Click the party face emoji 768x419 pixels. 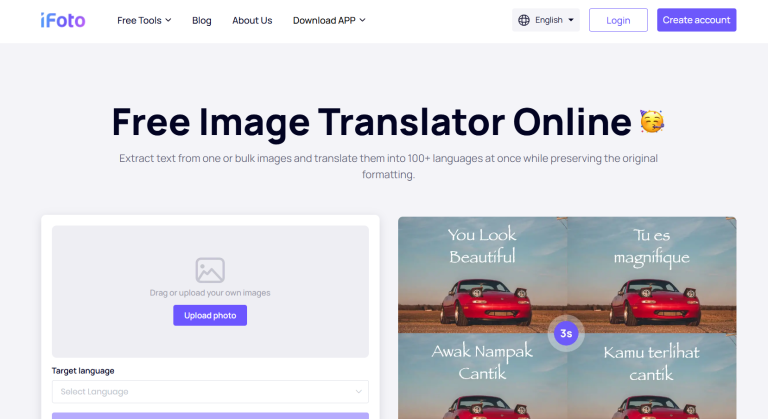tap(652, 122)
